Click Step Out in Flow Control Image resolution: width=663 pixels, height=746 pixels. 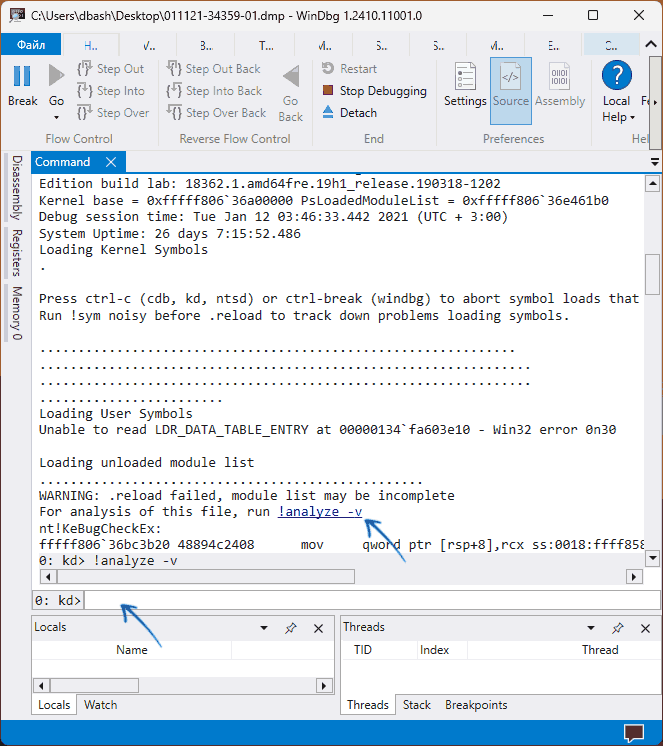coord(110,69)
